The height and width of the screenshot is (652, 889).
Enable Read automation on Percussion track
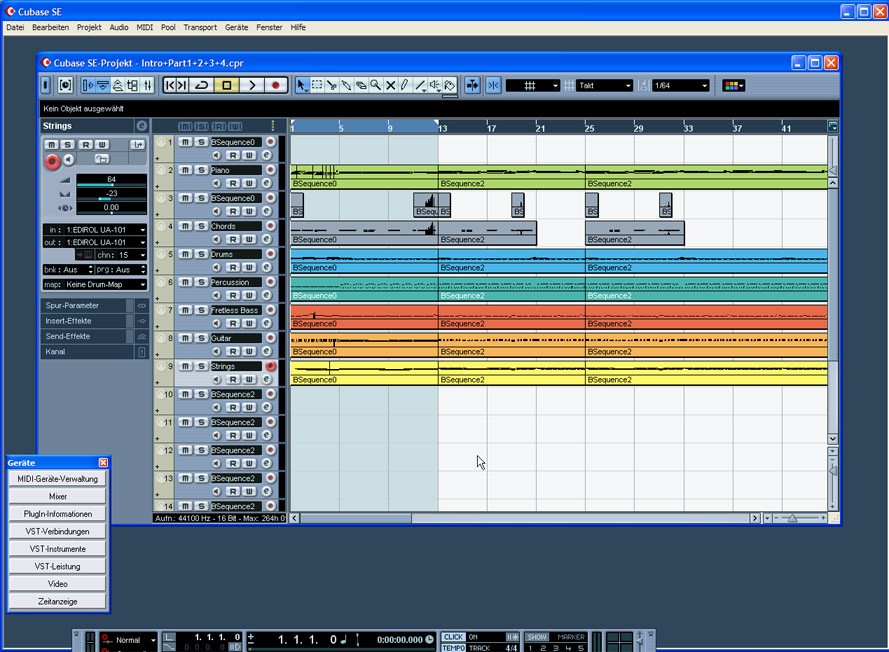tap(233, 295)
